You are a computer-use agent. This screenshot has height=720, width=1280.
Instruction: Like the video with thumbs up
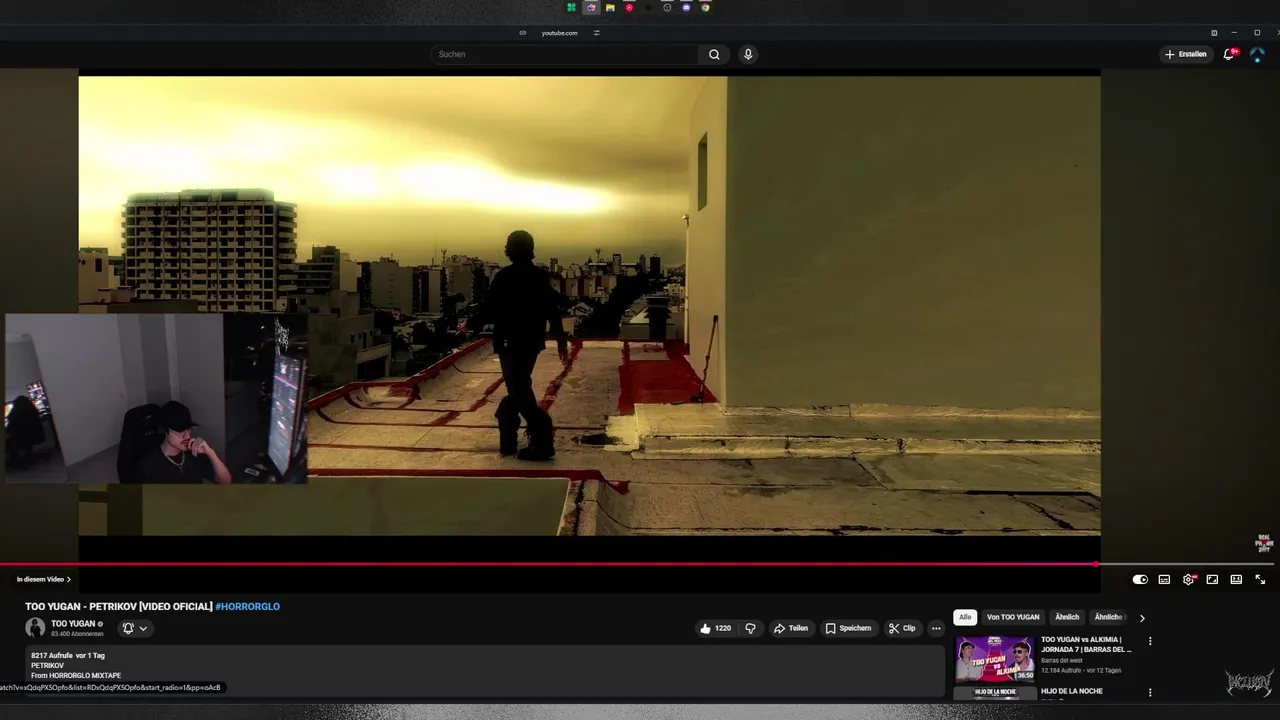pos(716,628)
